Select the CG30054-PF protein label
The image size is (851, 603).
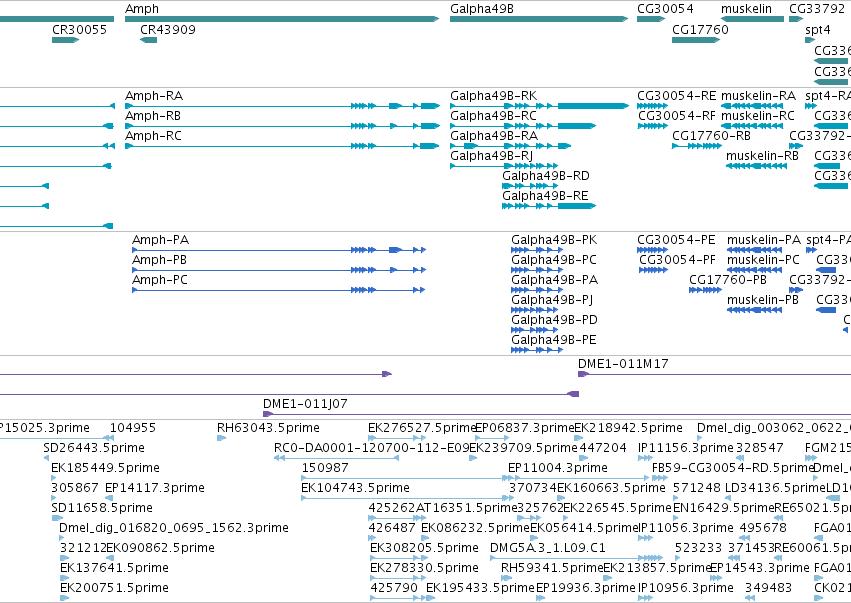[677, 260]
